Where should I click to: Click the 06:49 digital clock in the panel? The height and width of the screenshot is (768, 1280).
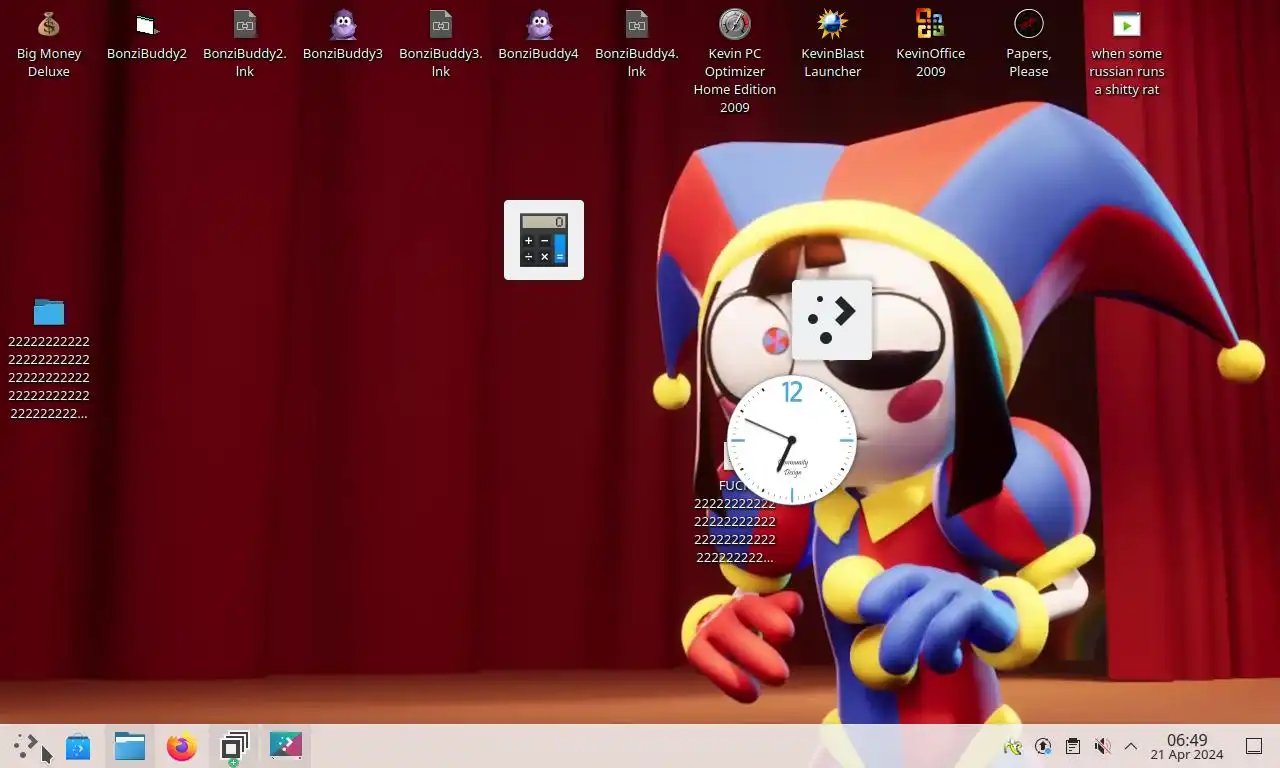tap(1187, 746)
